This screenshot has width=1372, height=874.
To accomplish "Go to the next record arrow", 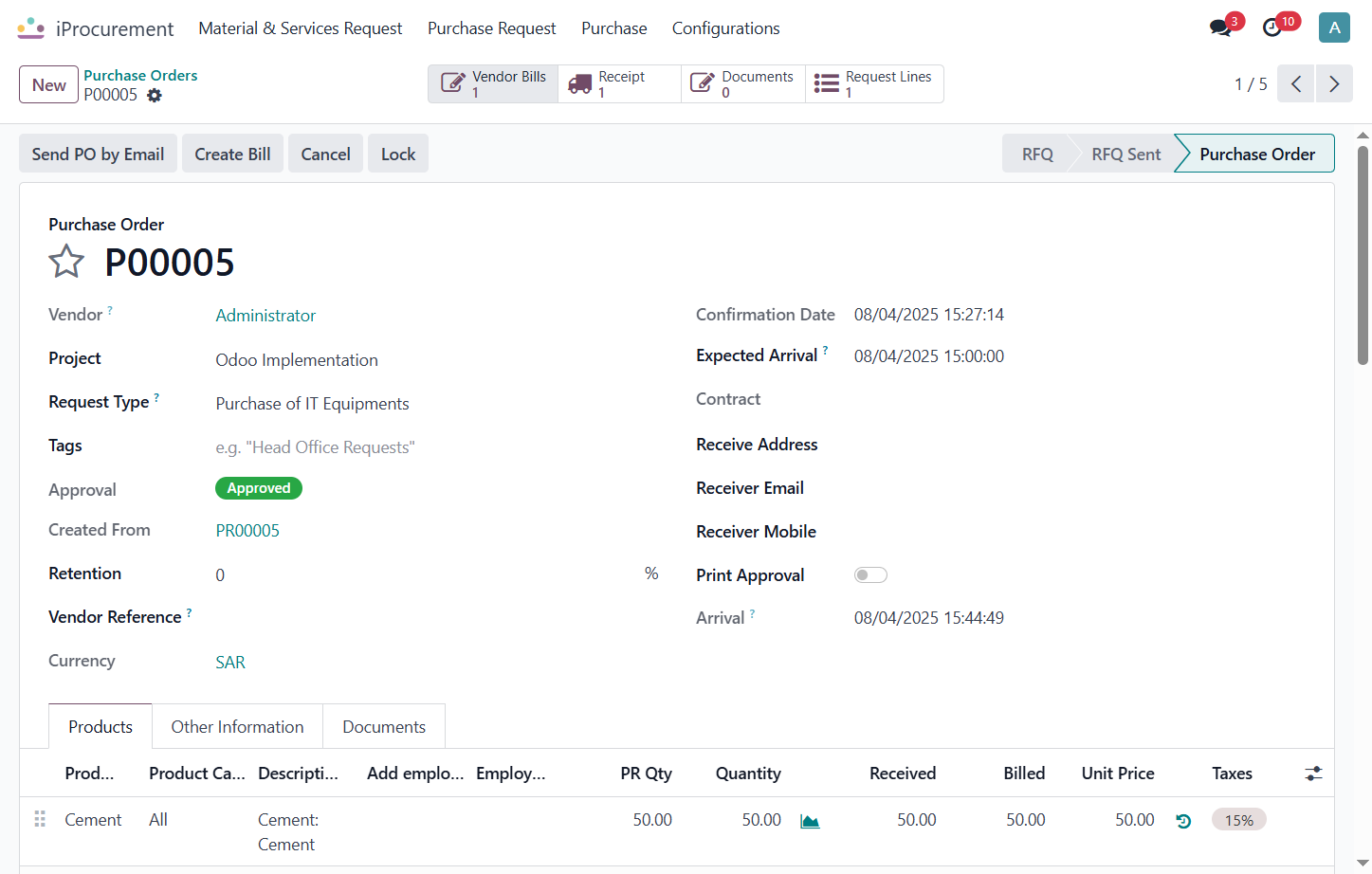I will click(x=1334, y=83).
